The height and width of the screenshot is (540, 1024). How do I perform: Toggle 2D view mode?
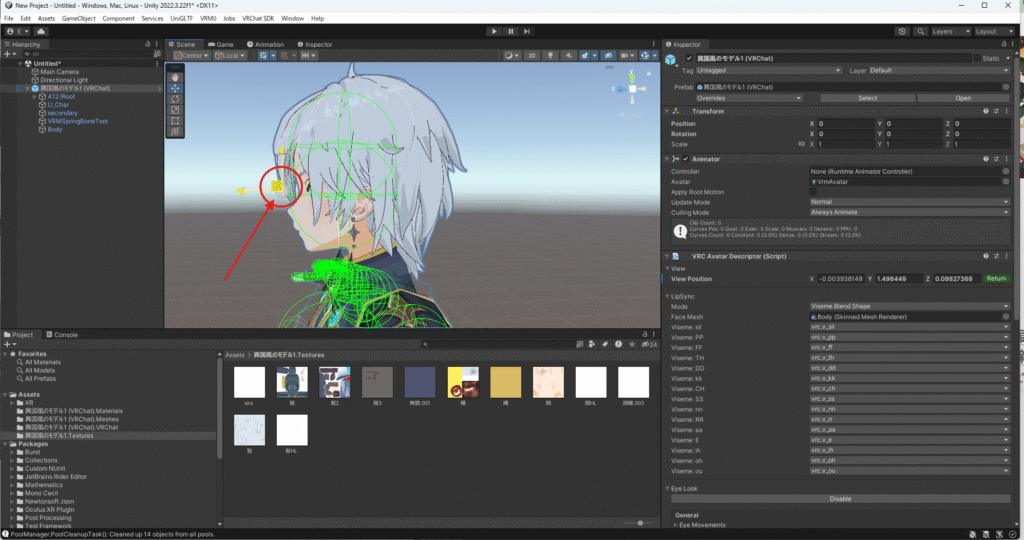[532, 56]
